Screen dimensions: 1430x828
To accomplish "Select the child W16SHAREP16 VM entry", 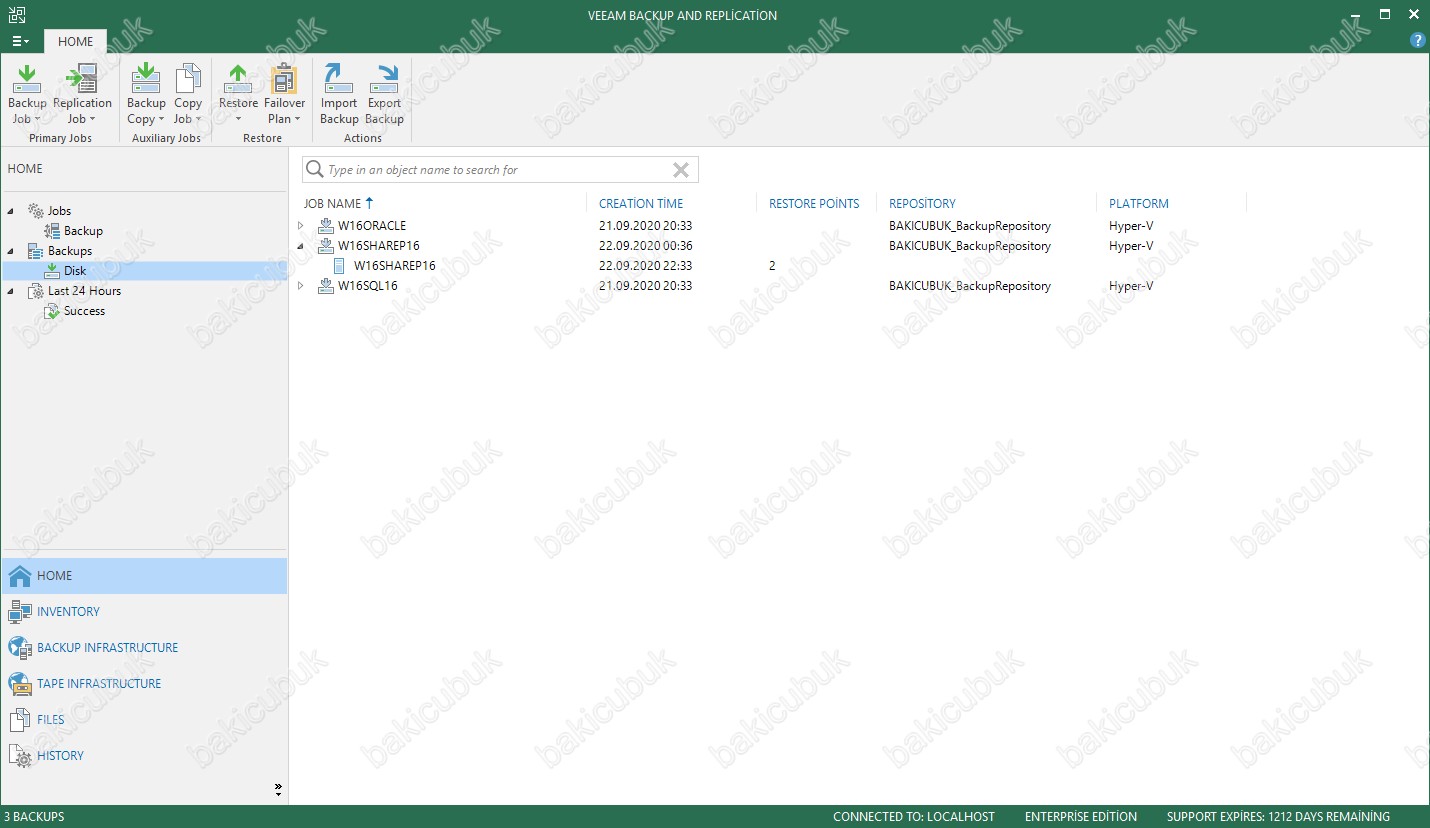I will tap(394, 266).
